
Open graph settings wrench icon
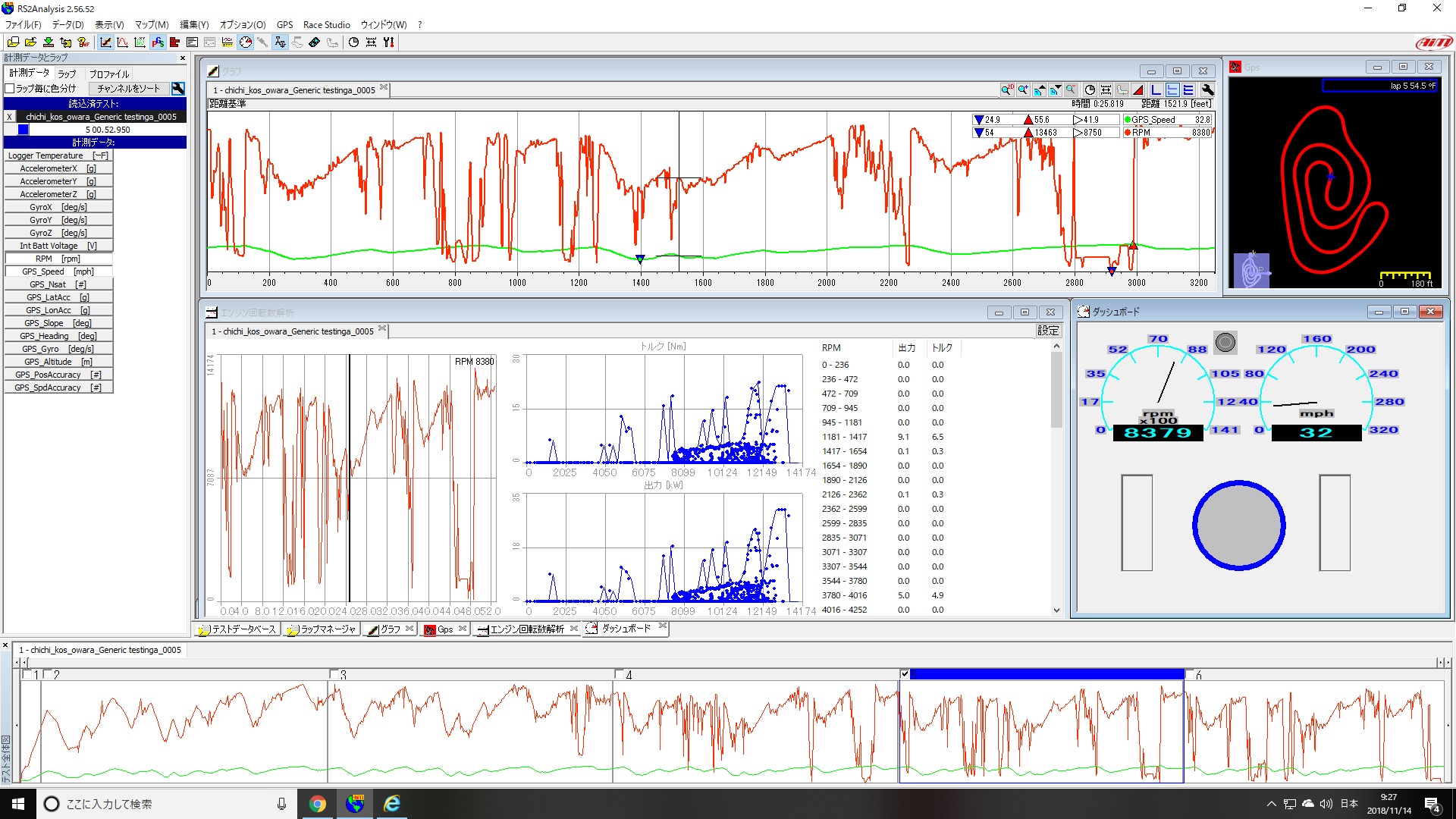tap(1208, 89)
